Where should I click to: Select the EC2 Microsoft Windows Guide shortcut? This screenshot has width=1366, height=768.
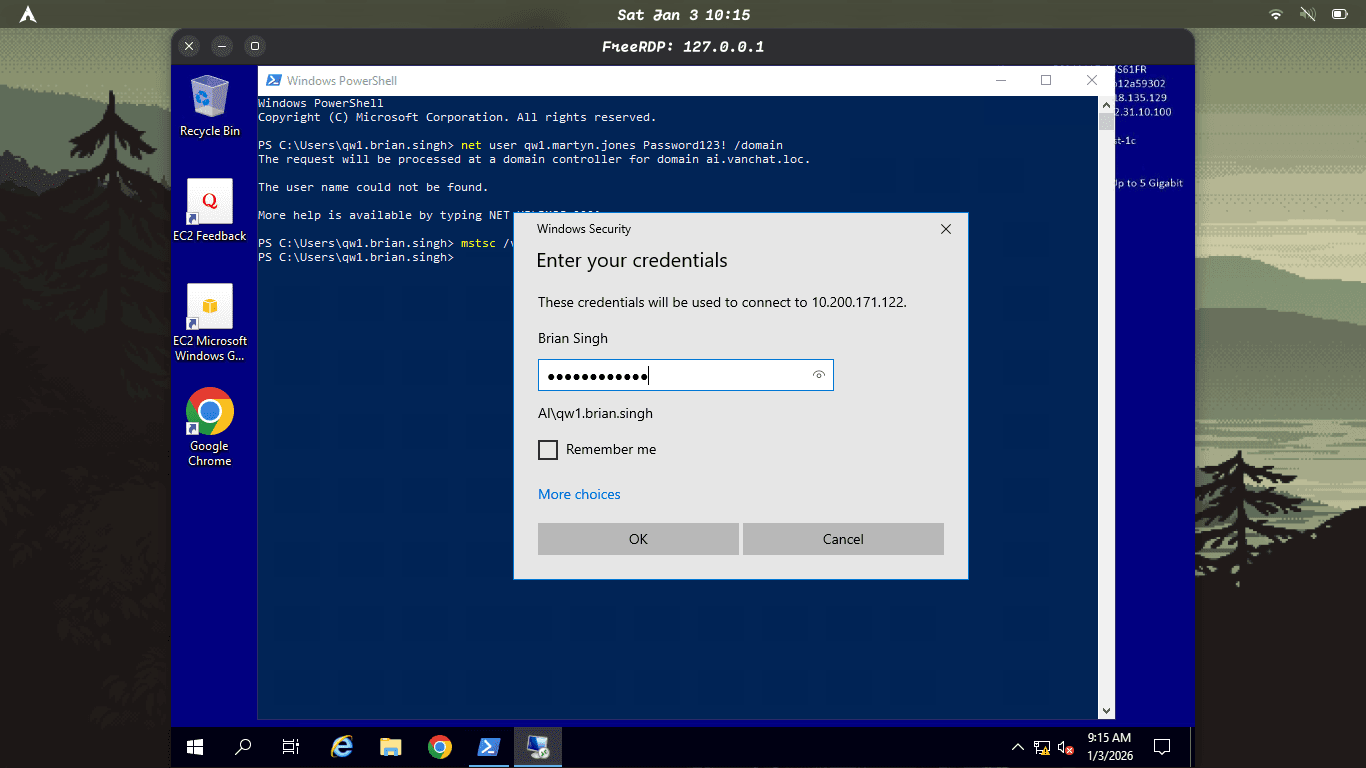(x=210, y=322)
